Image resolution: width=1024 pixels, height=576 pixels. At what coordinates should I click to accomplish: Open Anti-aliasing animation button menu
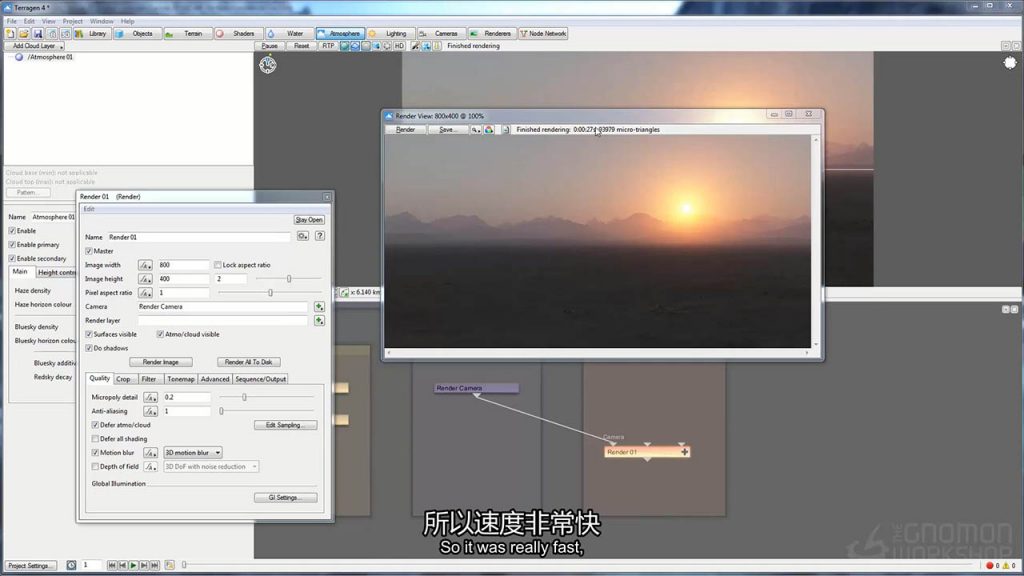pyautogui.click(x=150, y=411)
